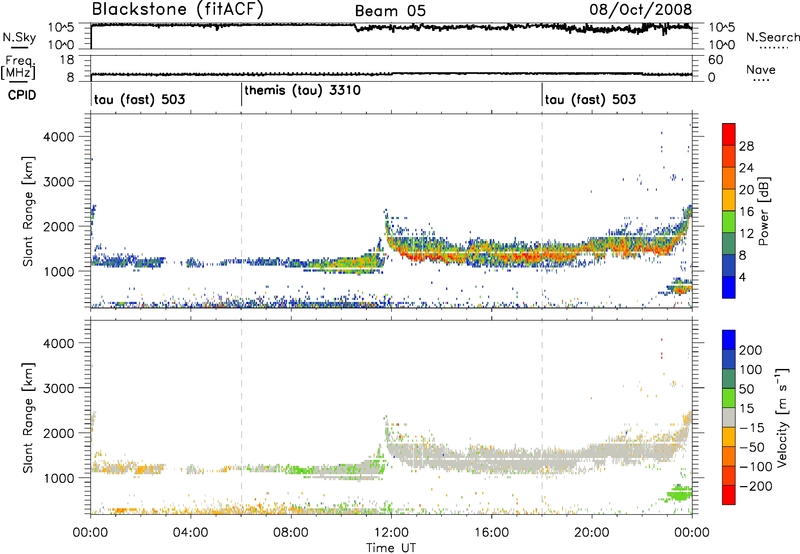This screenshot has height=554, width=800.
Task: Click the '16:00' time axis tick label
Action: (x=491, y=533)
